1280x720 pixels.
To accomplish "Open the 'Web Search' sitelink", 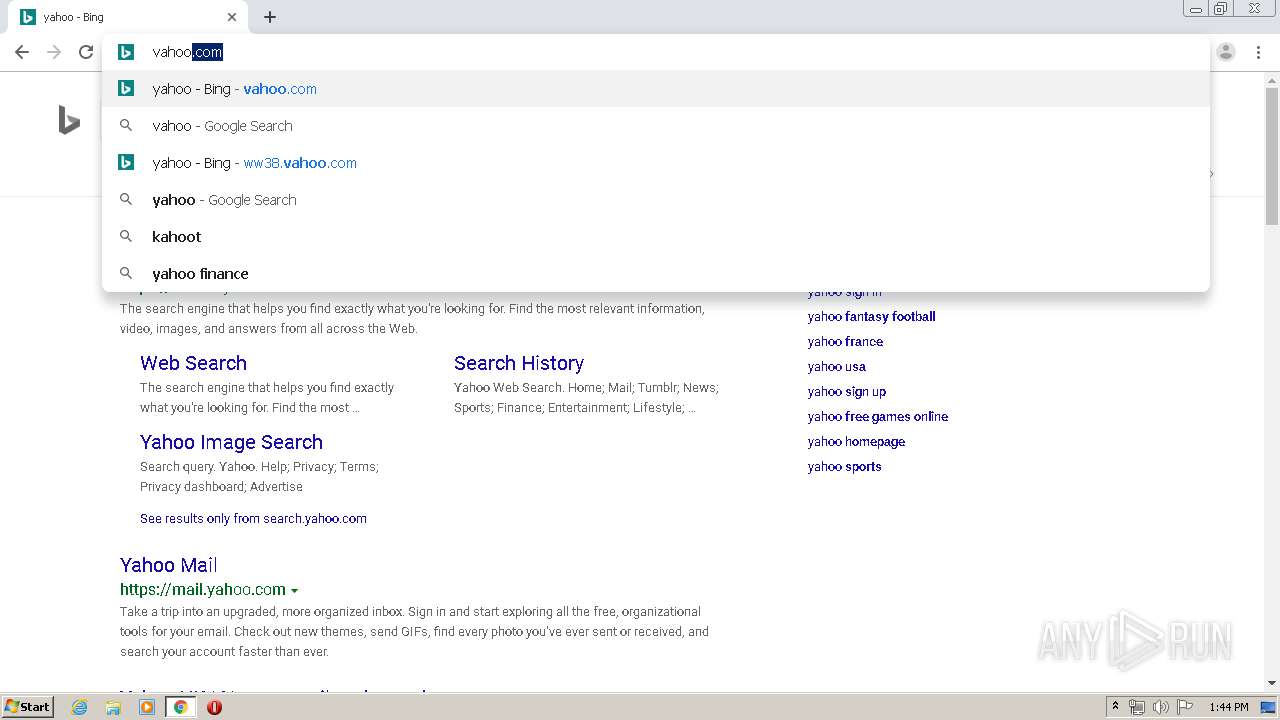I will pyautogui.click(x=193, y=363).
